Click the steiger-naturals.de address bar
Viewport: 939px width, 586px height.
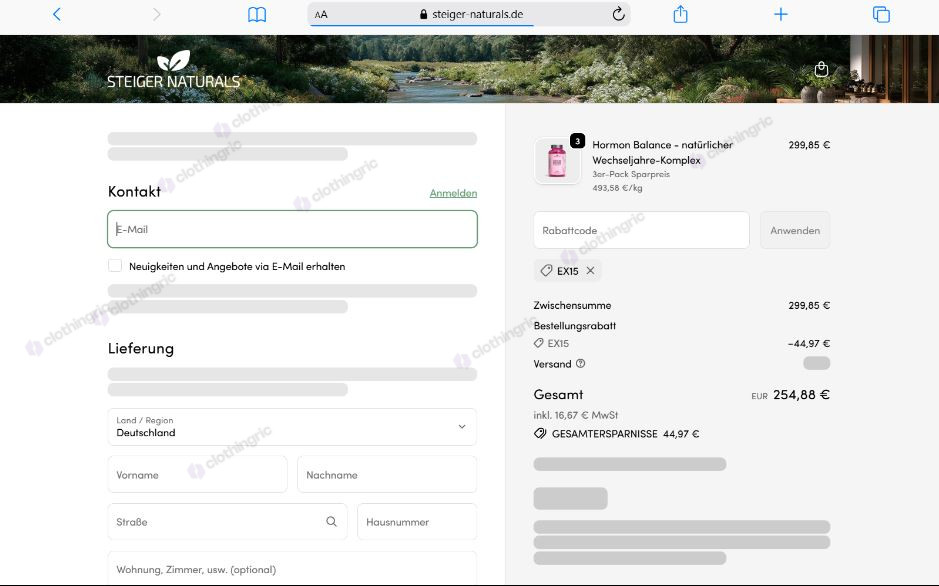[471, 14]
